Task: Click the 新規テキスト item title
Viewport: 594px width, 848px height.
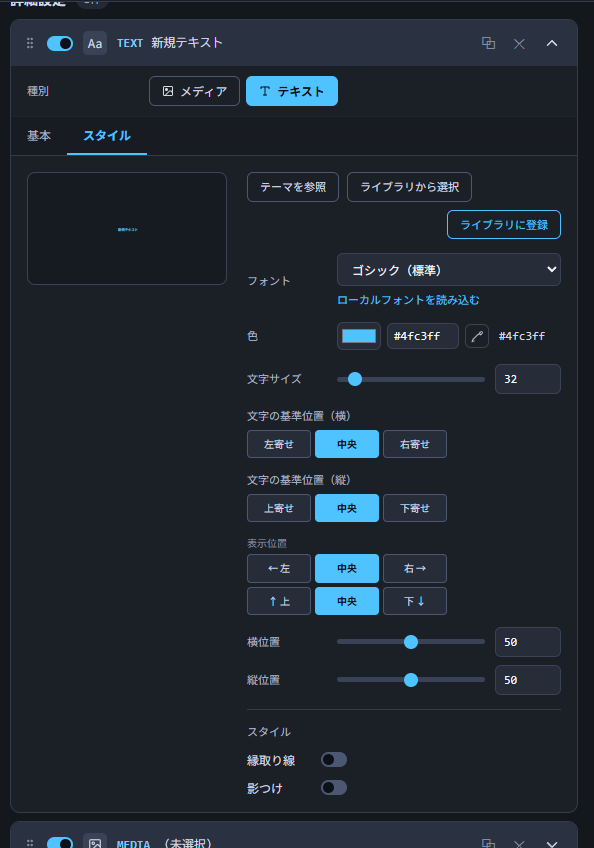Action: [187, 43]
